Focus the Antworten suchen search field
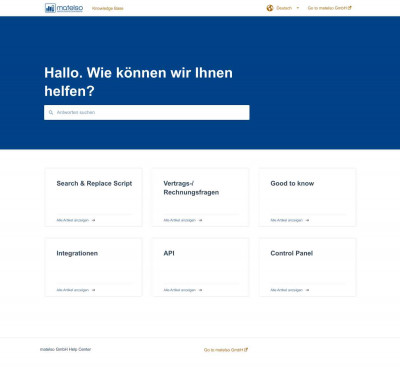The image size is (400, 367). 147,113
